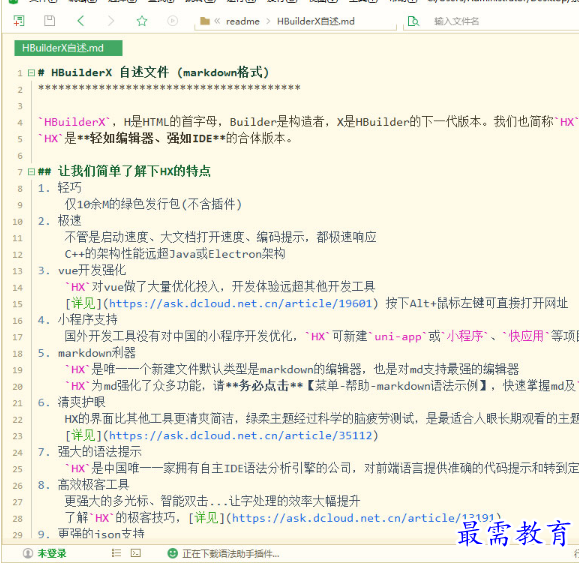Open link ask.dcloud.net.cn/article/19601
Screen dimensions: 579x565
click(240, 304)
